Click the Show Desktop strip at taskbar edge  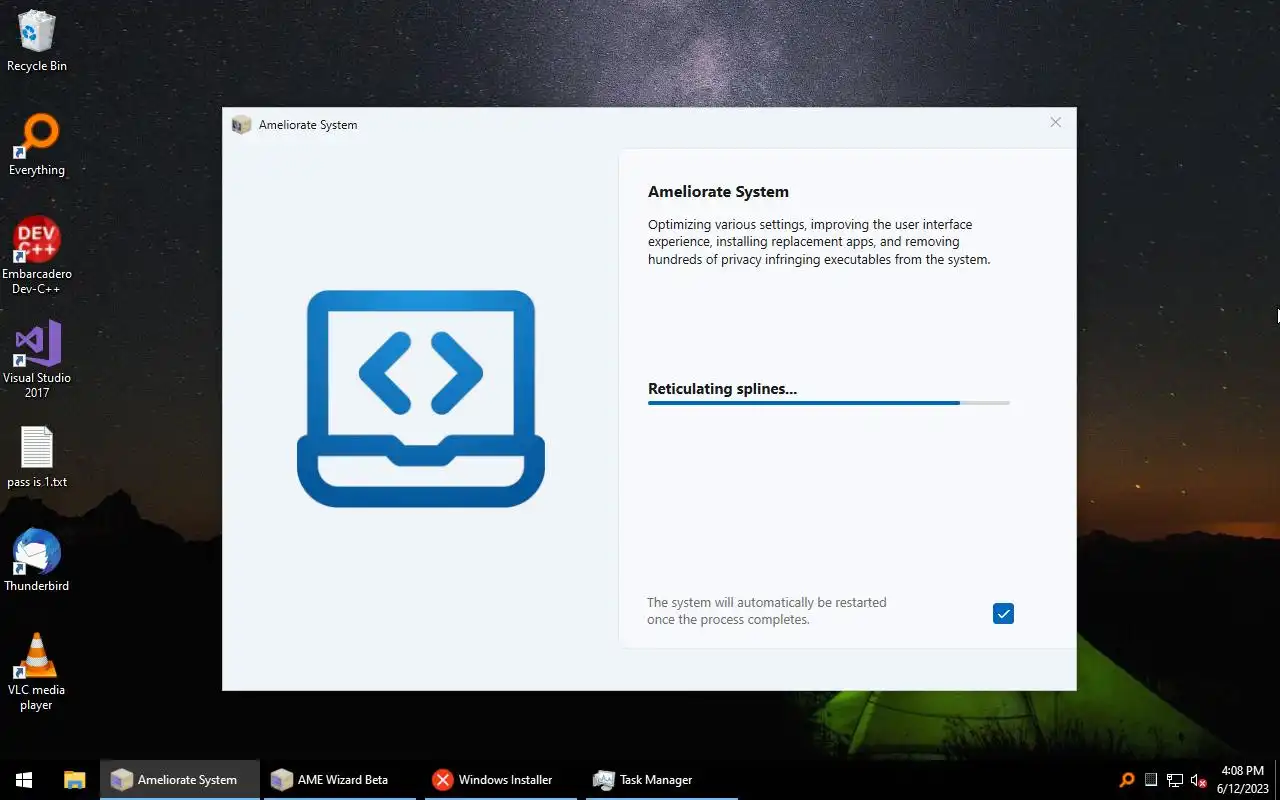(x=1277, y=780)
